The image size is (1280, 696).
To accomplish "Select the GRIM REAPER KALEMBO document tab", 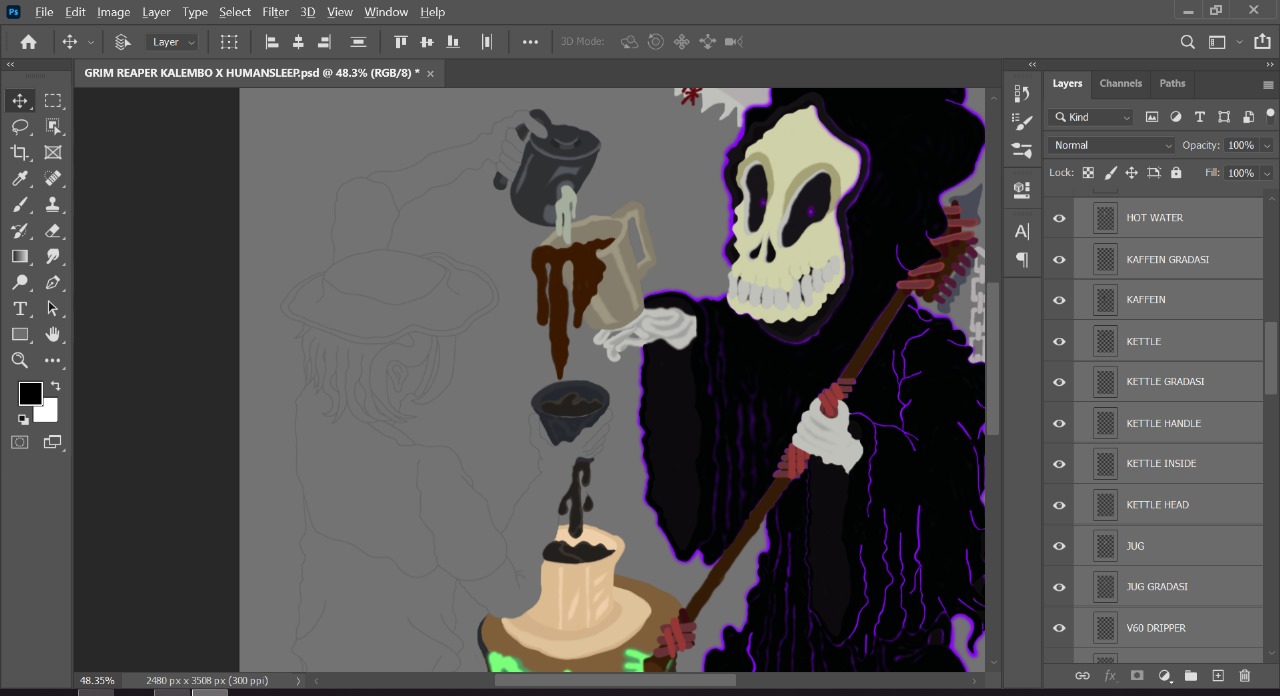I will click(252, 73).
